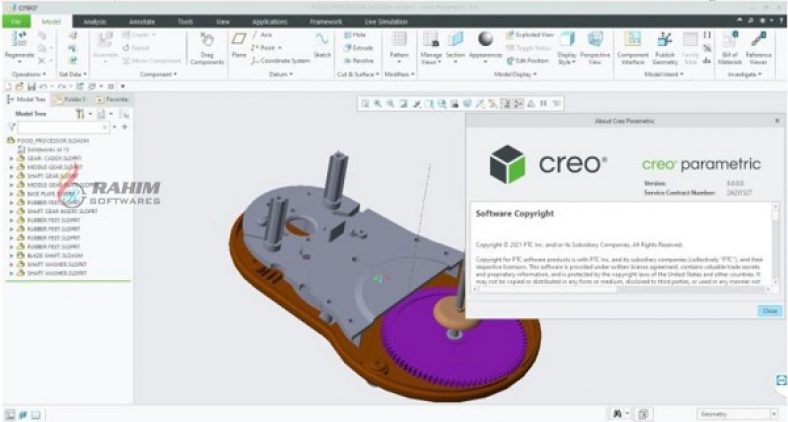Open Geometry selection filter combo box
Screen dimensions: 788x422
[x=737, y=414]
